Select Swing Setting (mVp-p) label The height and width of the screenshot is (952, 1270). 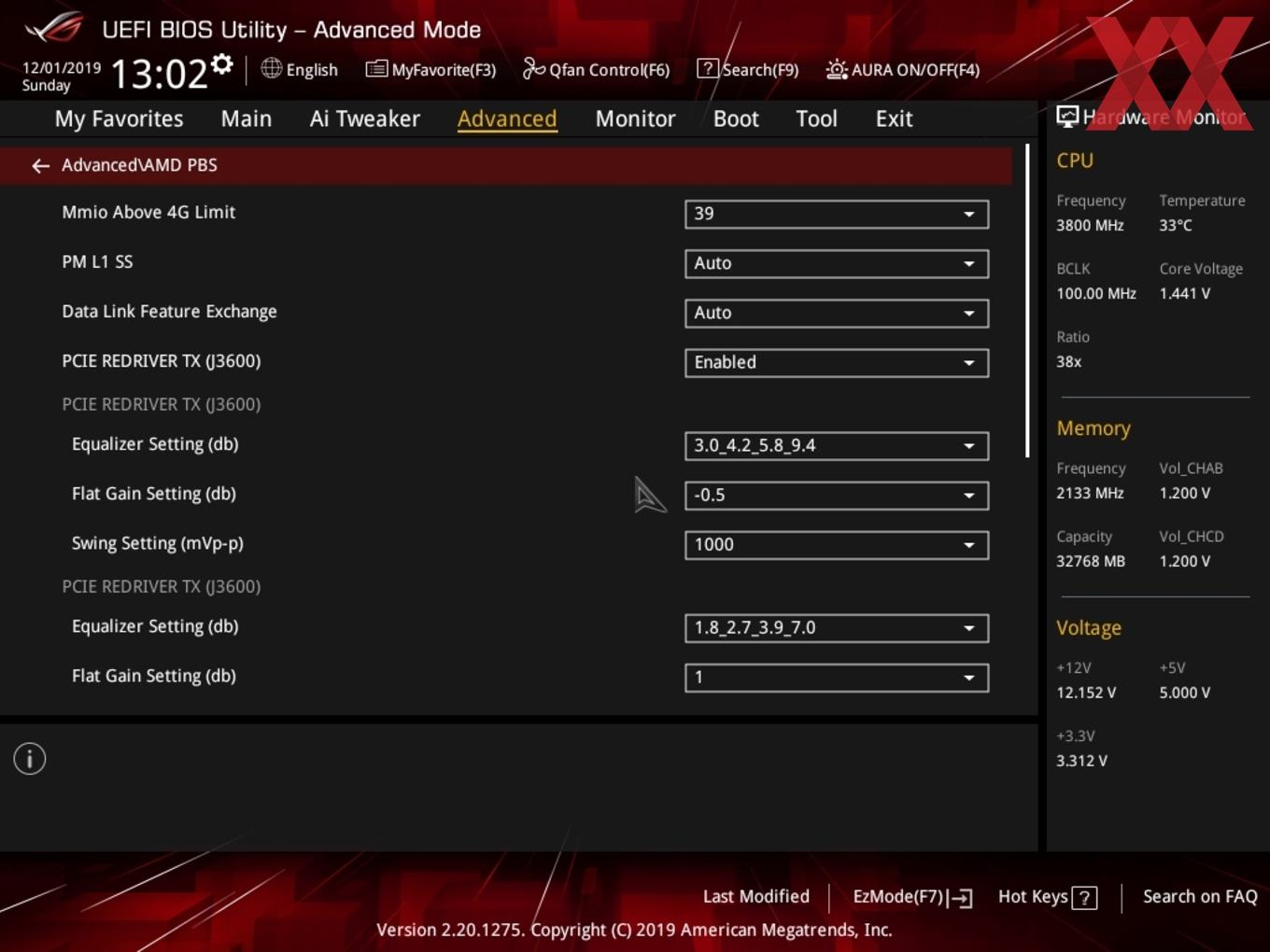[158, 543]
